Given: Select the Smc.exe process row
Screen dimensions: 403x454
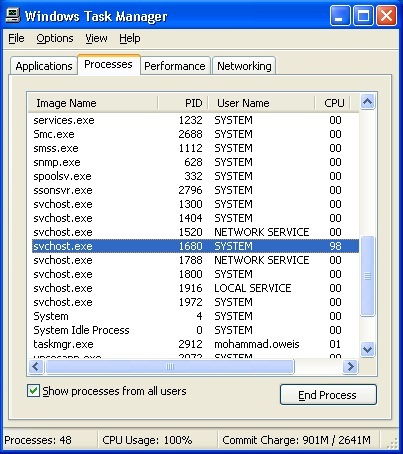Looking at the screenshot, I should pos(195,134).
